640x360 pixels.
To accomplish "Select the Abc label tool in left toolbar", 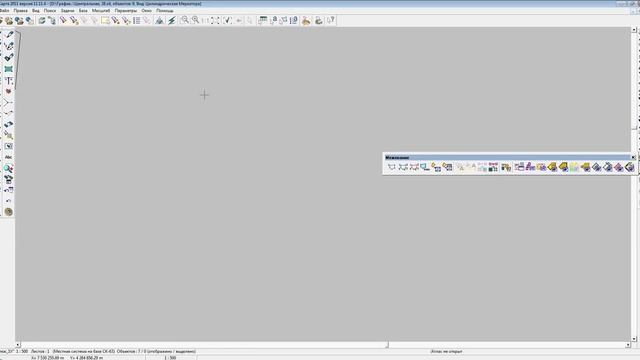I will point(9,157).
